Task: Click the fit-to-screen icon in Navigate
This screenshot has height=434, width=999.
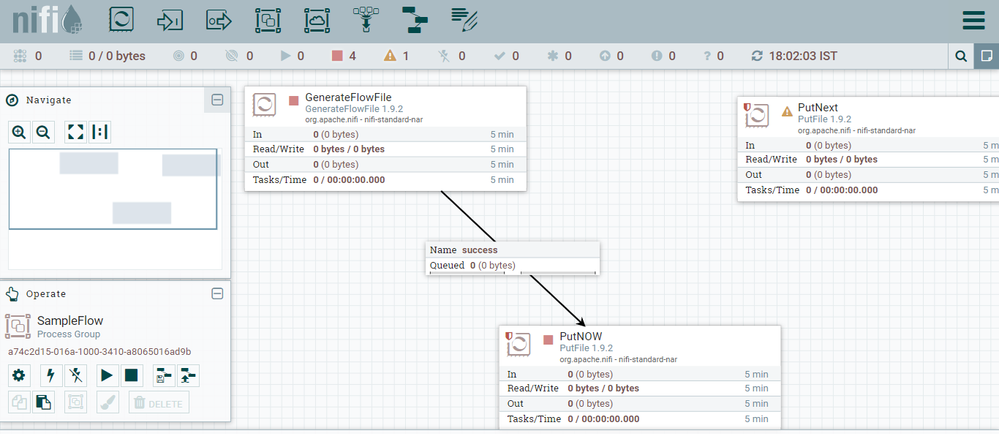Action: (x=76, y=132)
